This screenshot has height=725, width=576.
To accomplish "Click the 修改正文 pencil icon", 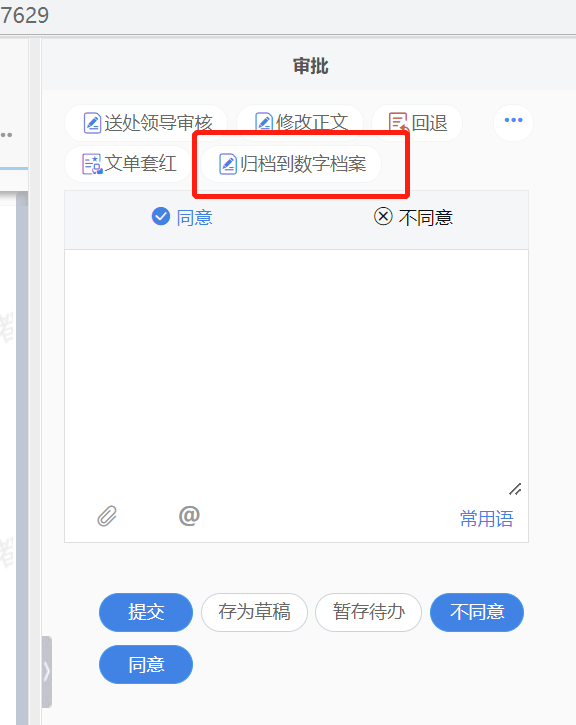I will click(x=264, y=122).
